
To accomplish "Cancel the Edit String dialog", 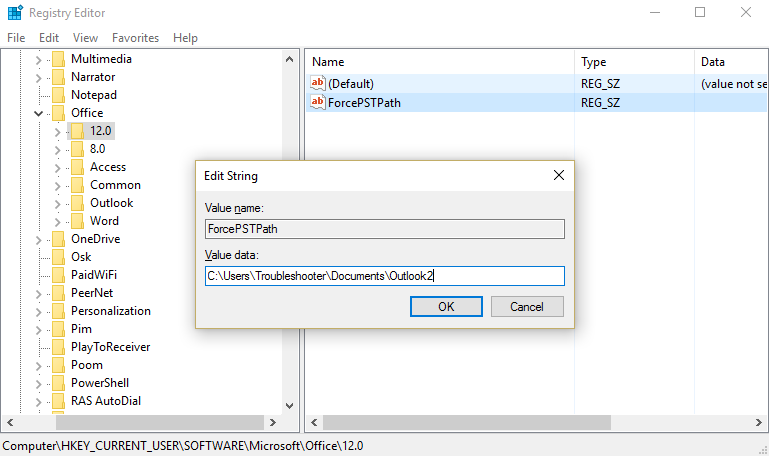I will point(527,306).
